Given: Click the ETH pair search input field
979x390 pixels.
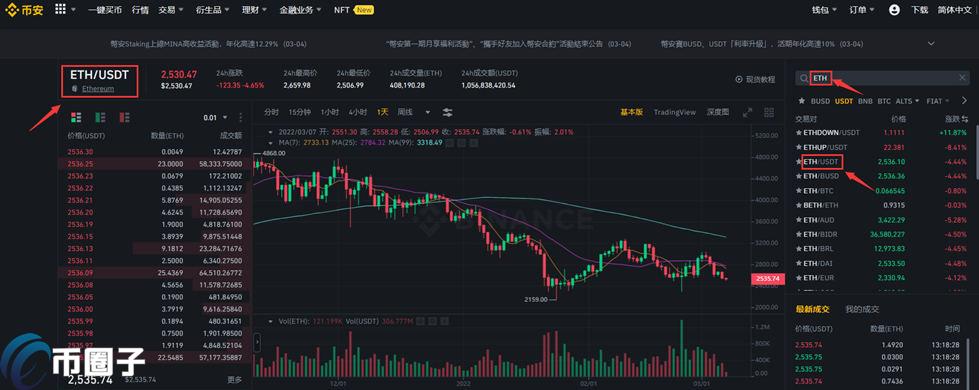Looking at the screenshot, I should coord(882,77).
